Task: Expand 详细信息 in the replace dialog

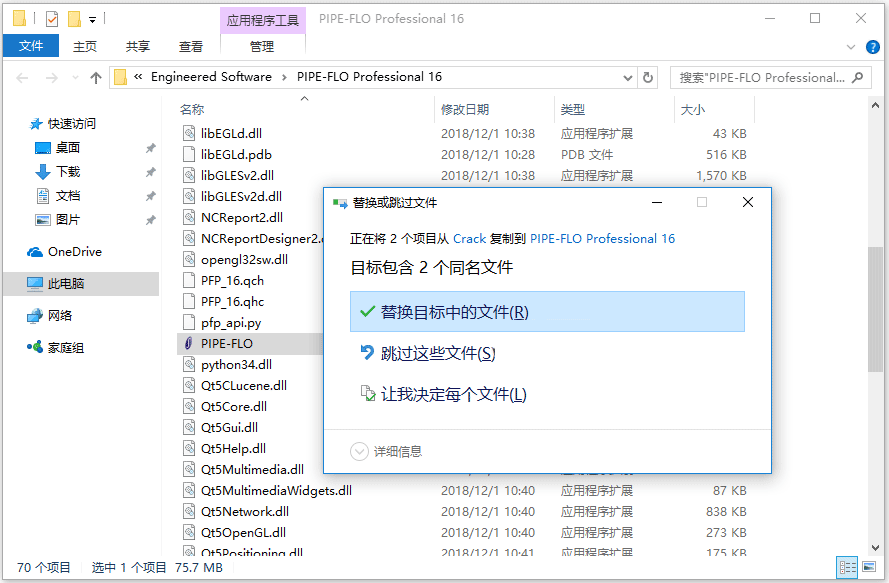Action: (x=386, y=451)
